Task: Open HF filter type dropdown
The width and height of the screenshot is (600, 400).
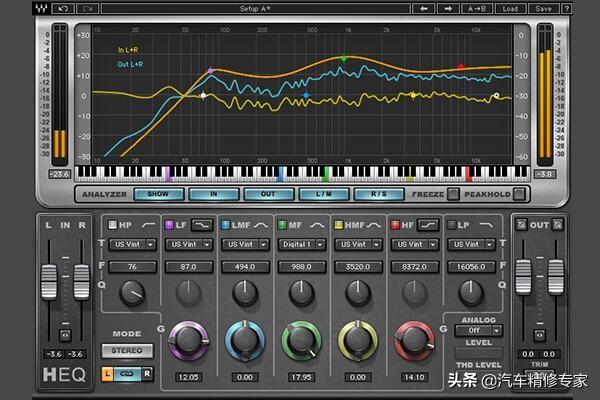Action: 415,244
